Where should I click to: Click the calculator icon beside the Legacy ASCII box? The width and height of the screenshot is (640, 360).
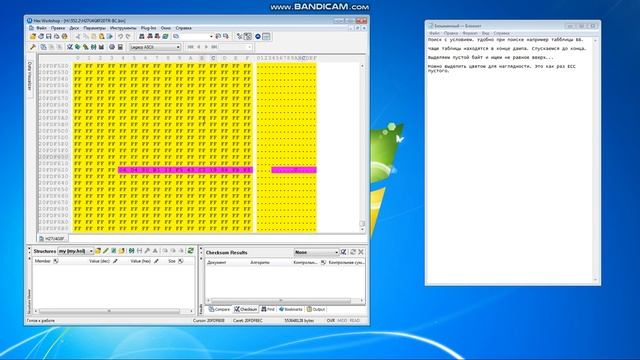[120, 47]
